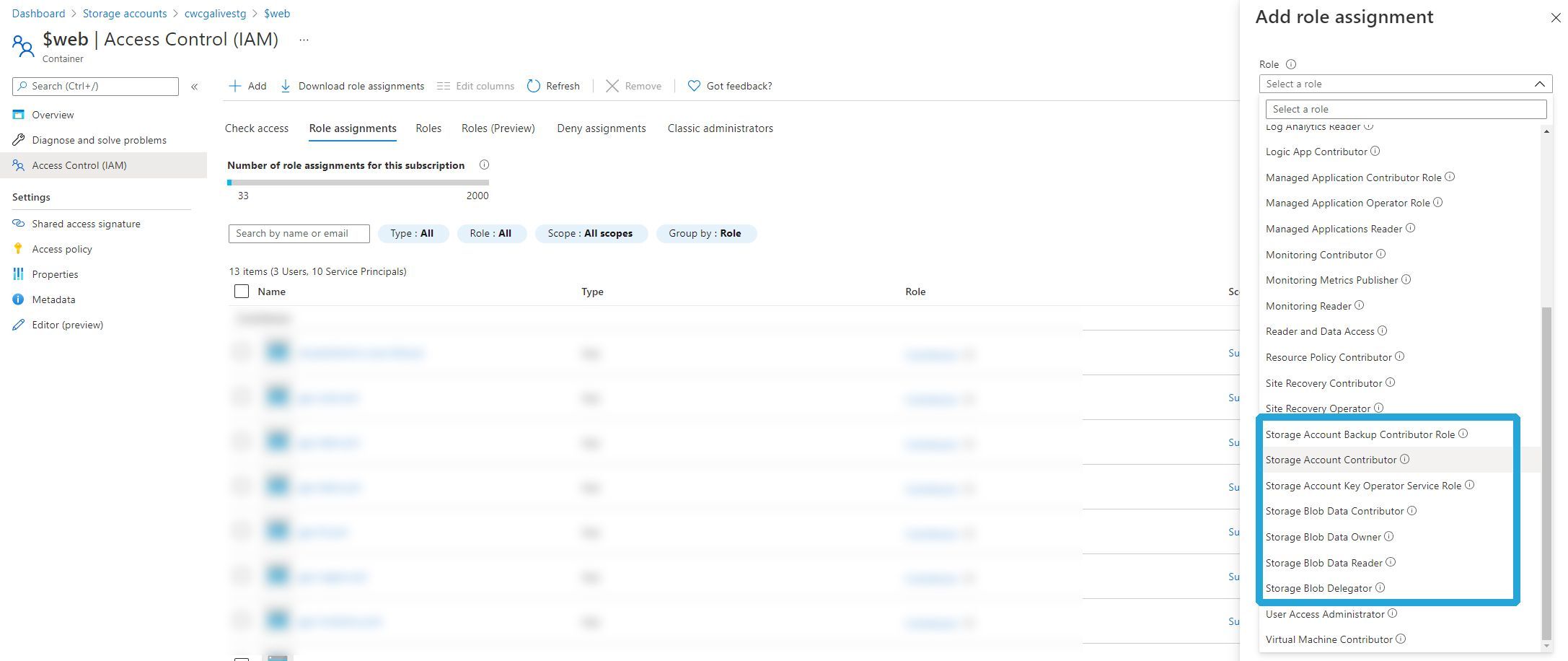Open cwcgalivestg breadcrumb link
The height and width of the screenshot is (661, 1568).
tap(215, 14)
